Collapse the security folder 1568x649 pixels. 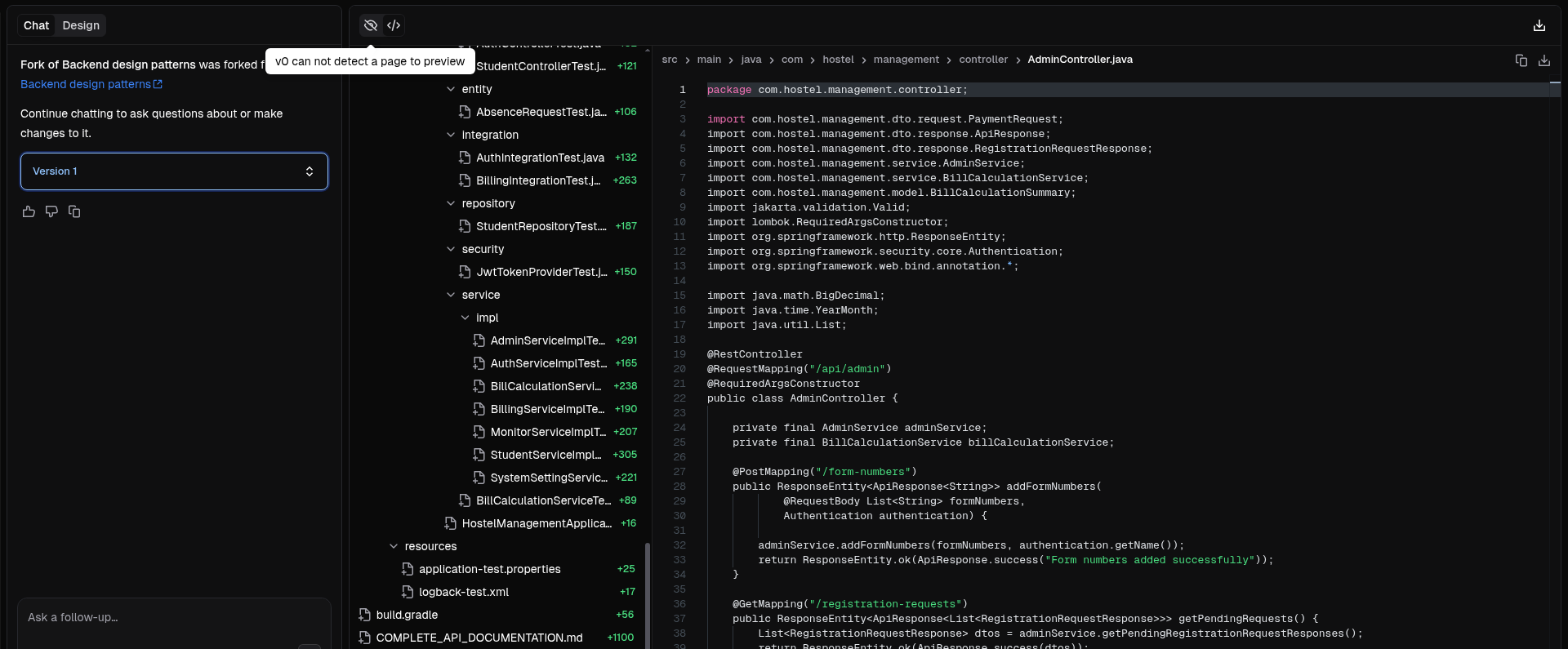tap(483, 249)
